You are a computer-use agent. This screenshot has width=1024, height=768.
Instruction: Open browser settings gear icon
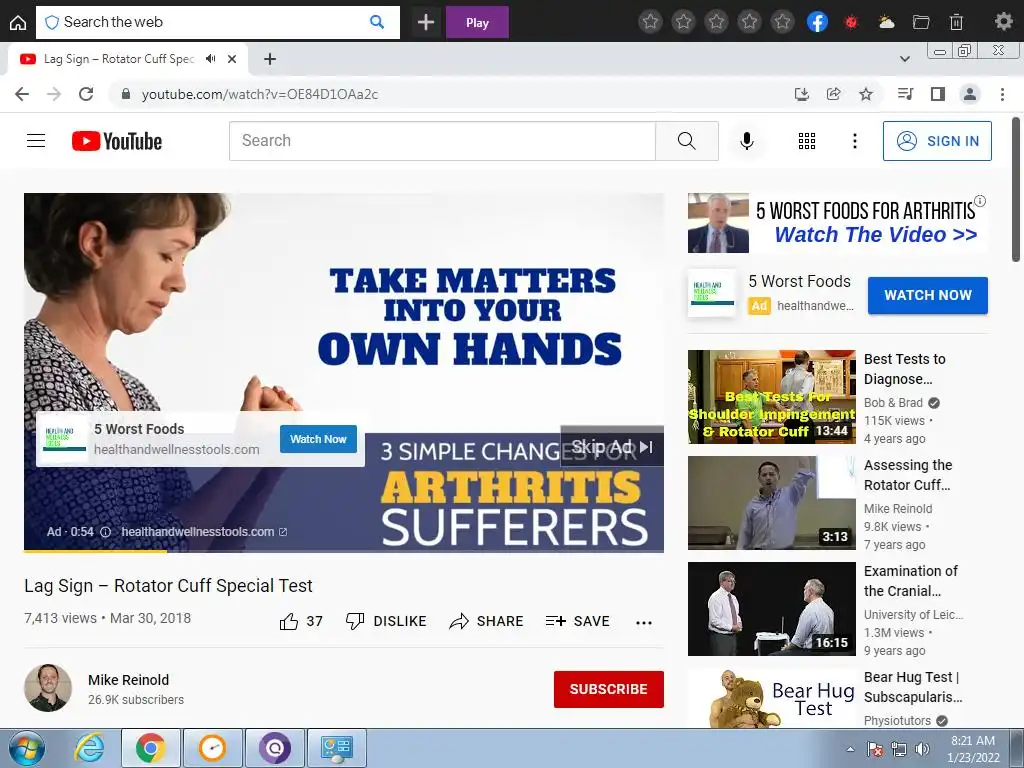[1003, 22]
